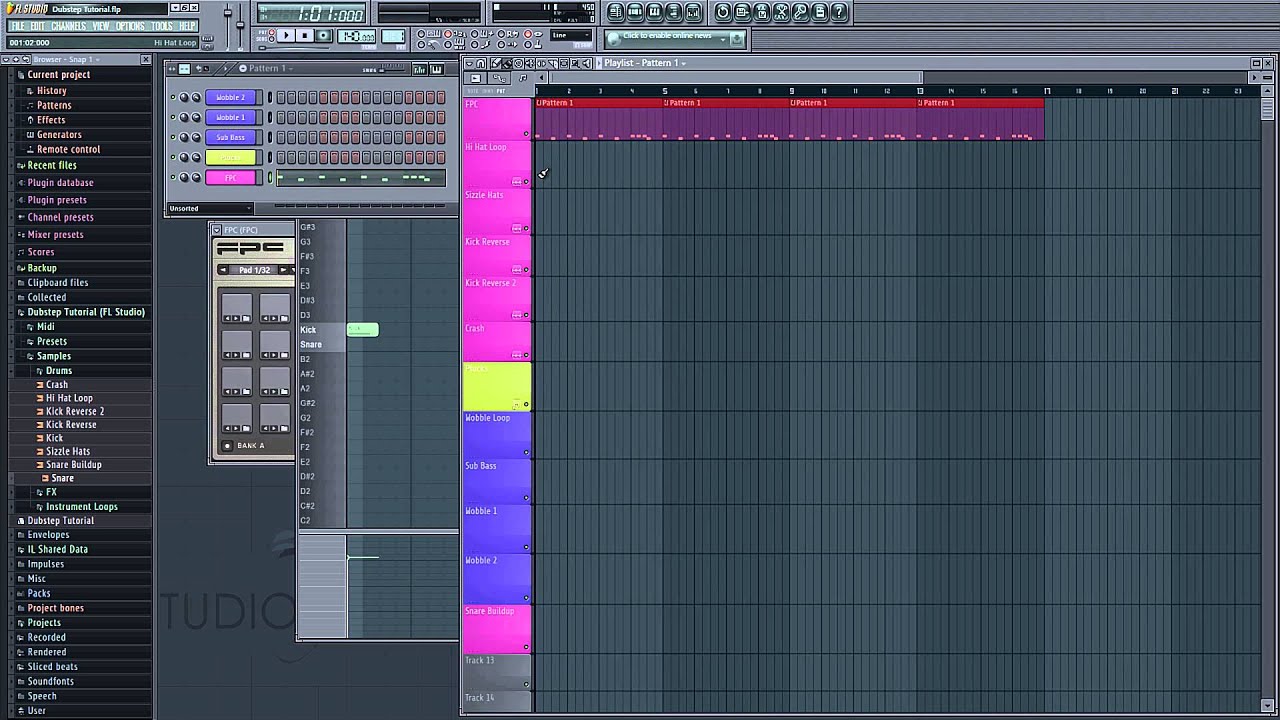Image resolution: width=1280 pixels, height=720 pixels.
Task: Show the Browser using its top toolbar icon
Action: coord(673,12)
